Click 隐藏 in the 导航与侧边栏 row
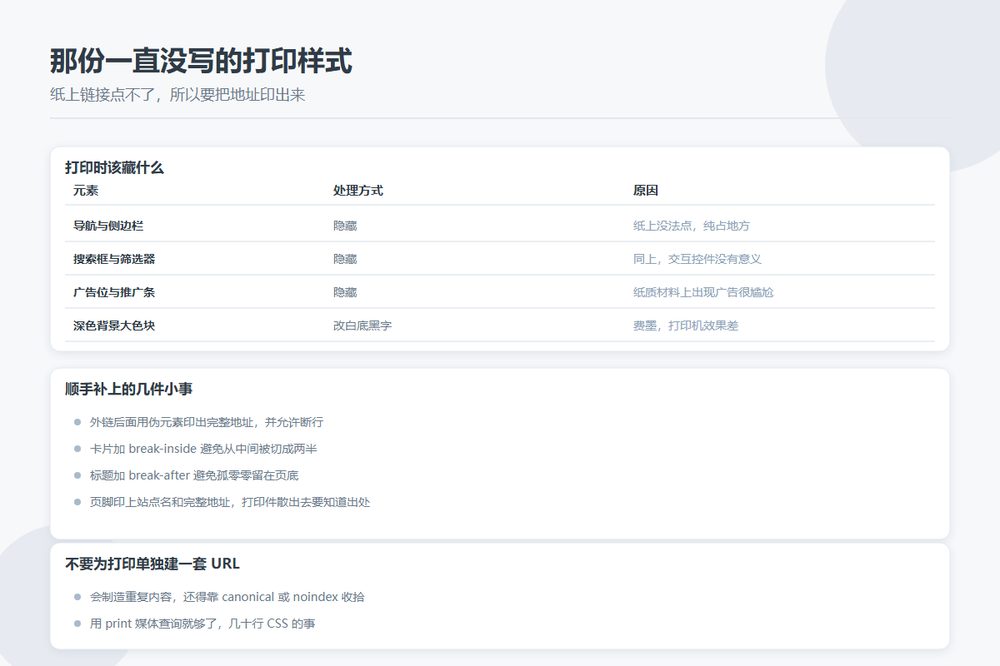This screenshot has width=1000, height=666. 345,225
